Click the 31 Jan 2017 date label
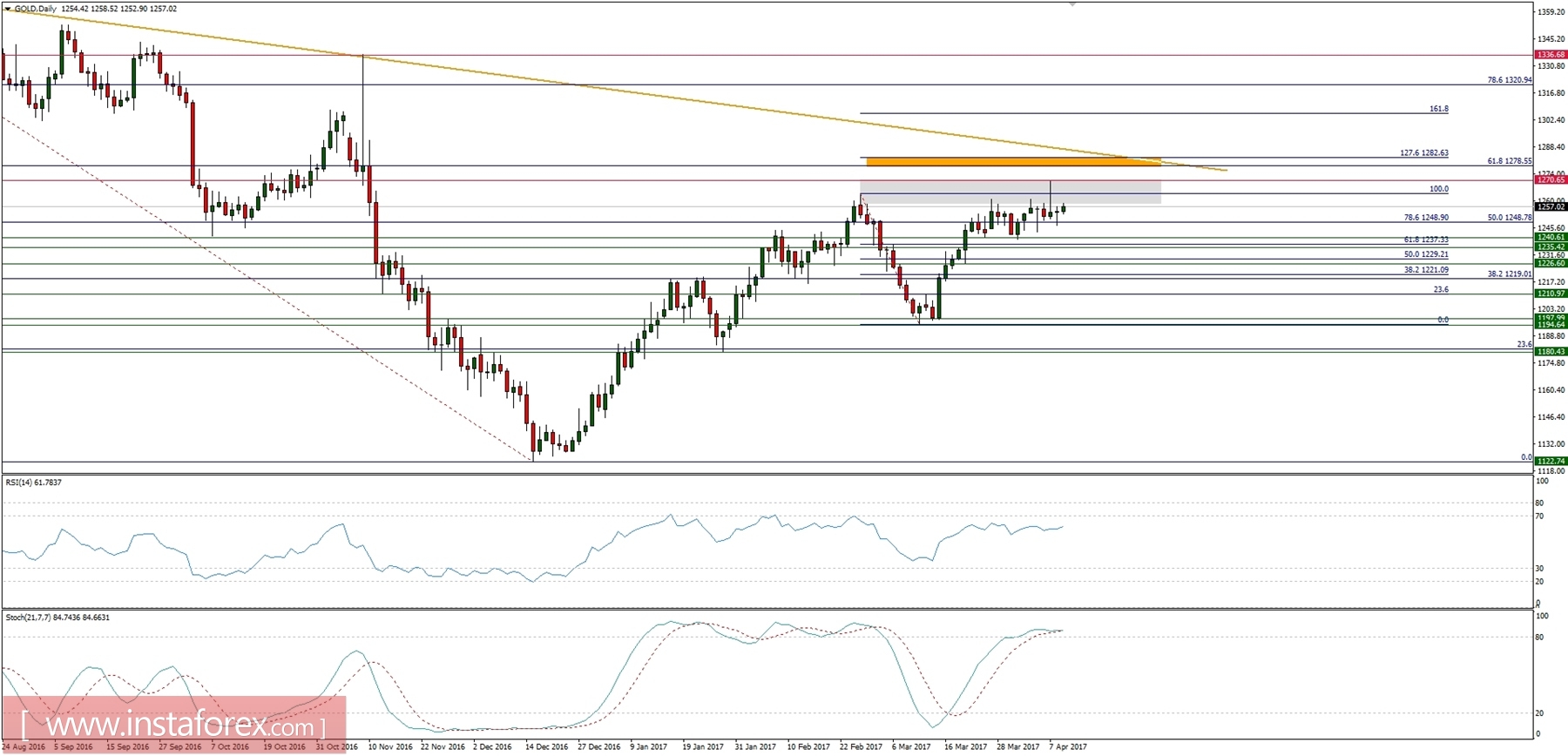This screenshot has width=1568, height=756. coord(754,746)
